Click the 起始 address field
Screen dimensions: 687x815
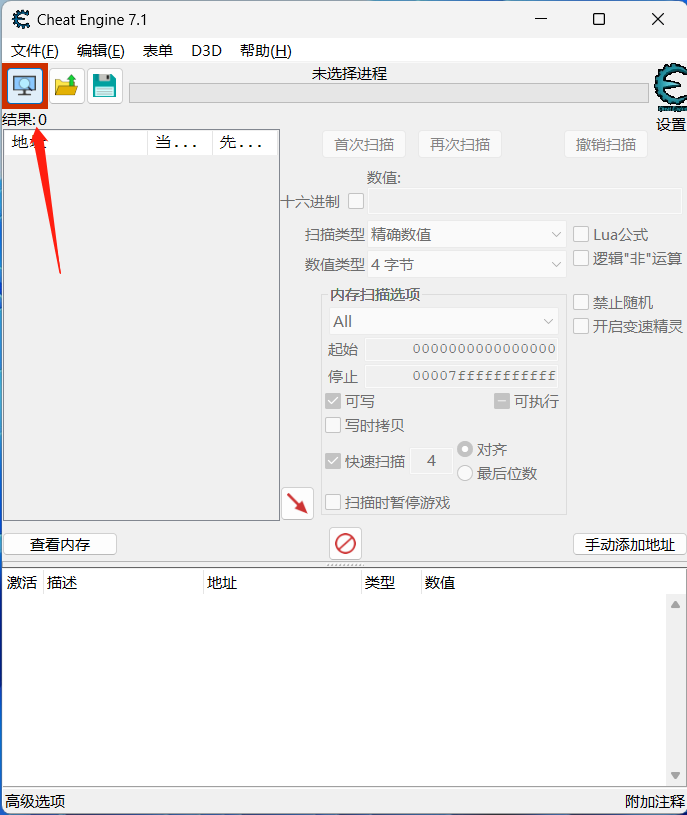coord(461,349)
